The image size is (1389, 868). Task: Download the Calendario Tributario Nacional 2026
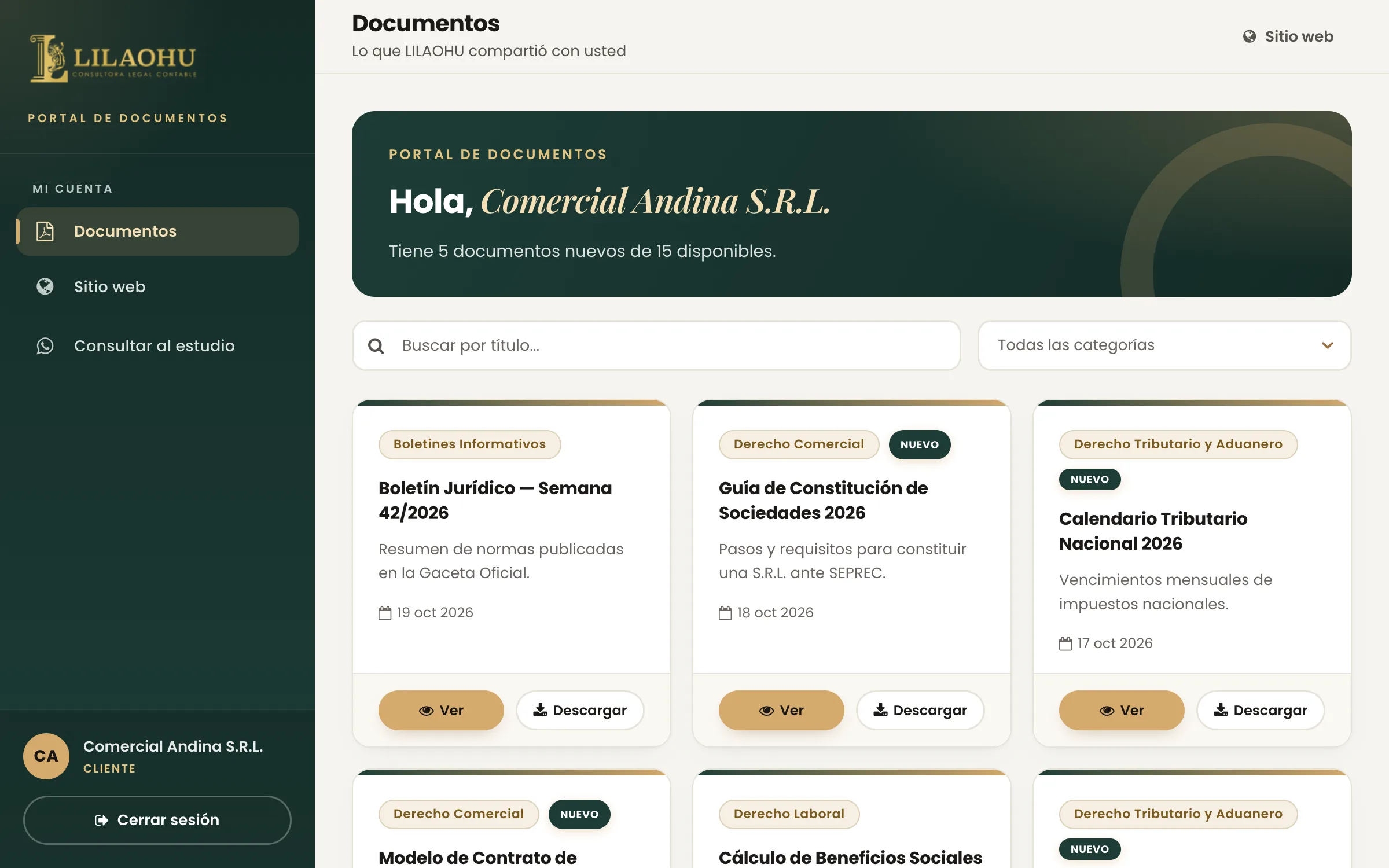point(1261,710)
